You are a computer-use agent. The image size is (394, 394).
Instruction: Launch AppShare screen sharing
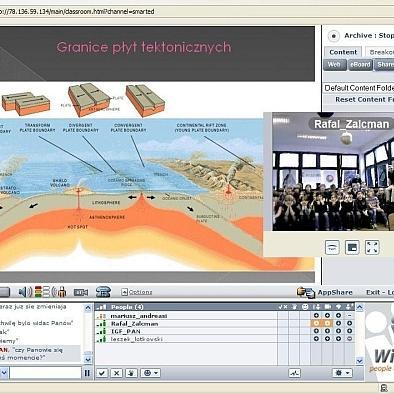[325, 292]
